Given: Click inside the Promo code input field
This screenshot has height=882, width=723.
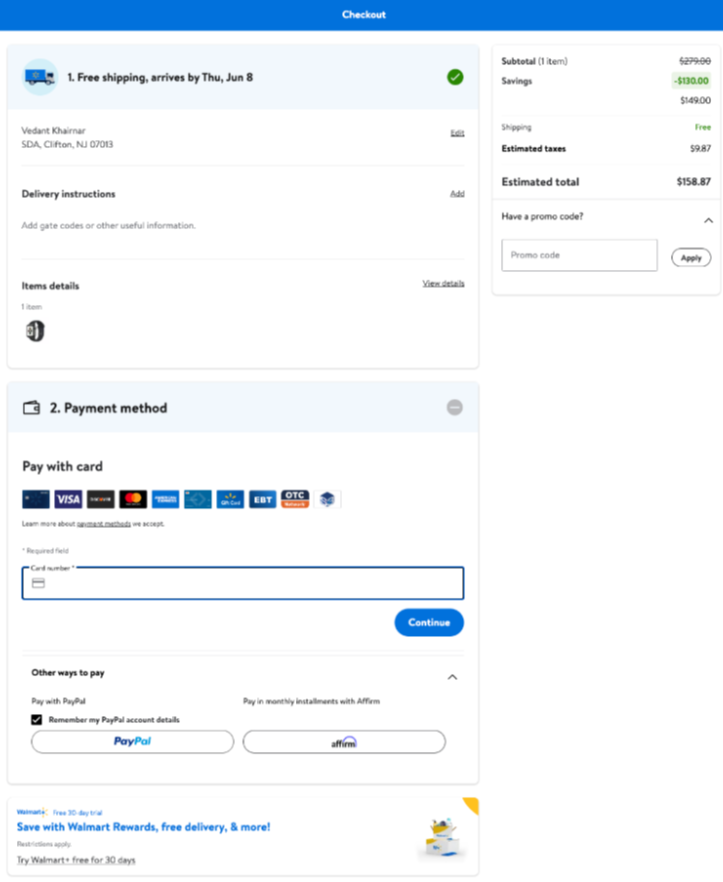Looking at the screenshot, I should (x=579, y=255).
